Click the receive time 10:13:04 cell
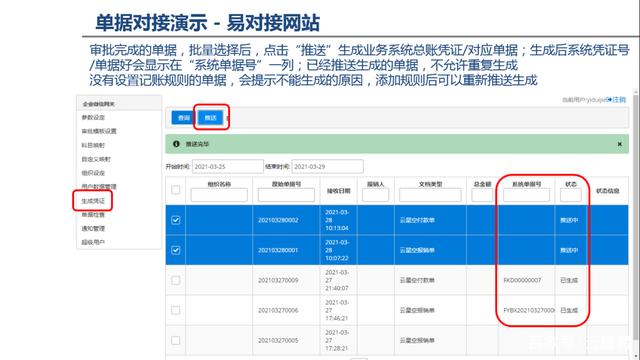 337,220
